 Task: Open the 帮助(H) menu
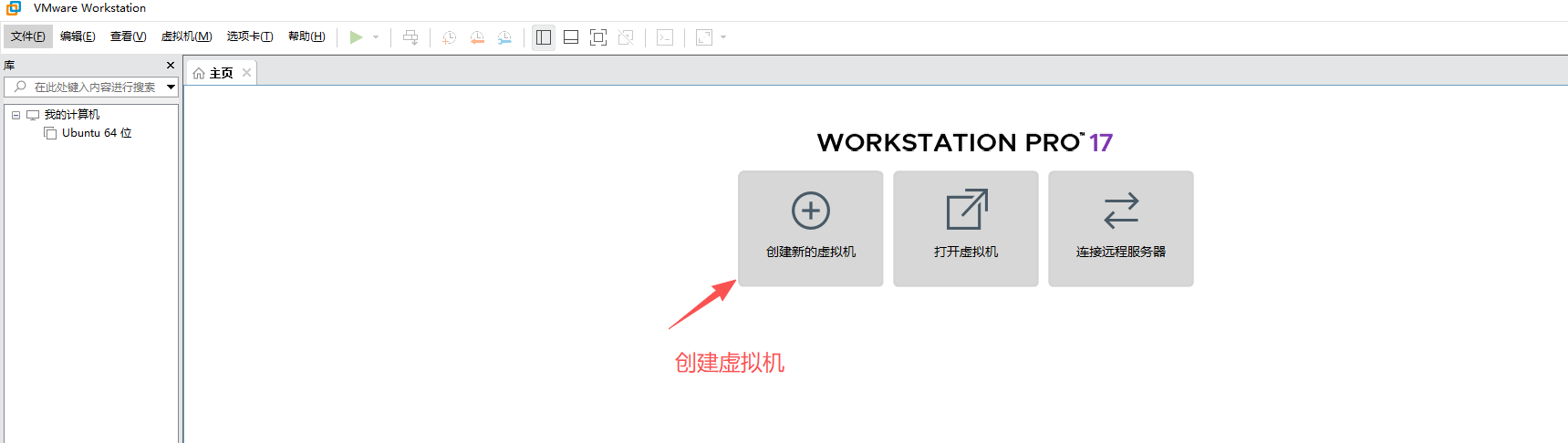point(306,36)
